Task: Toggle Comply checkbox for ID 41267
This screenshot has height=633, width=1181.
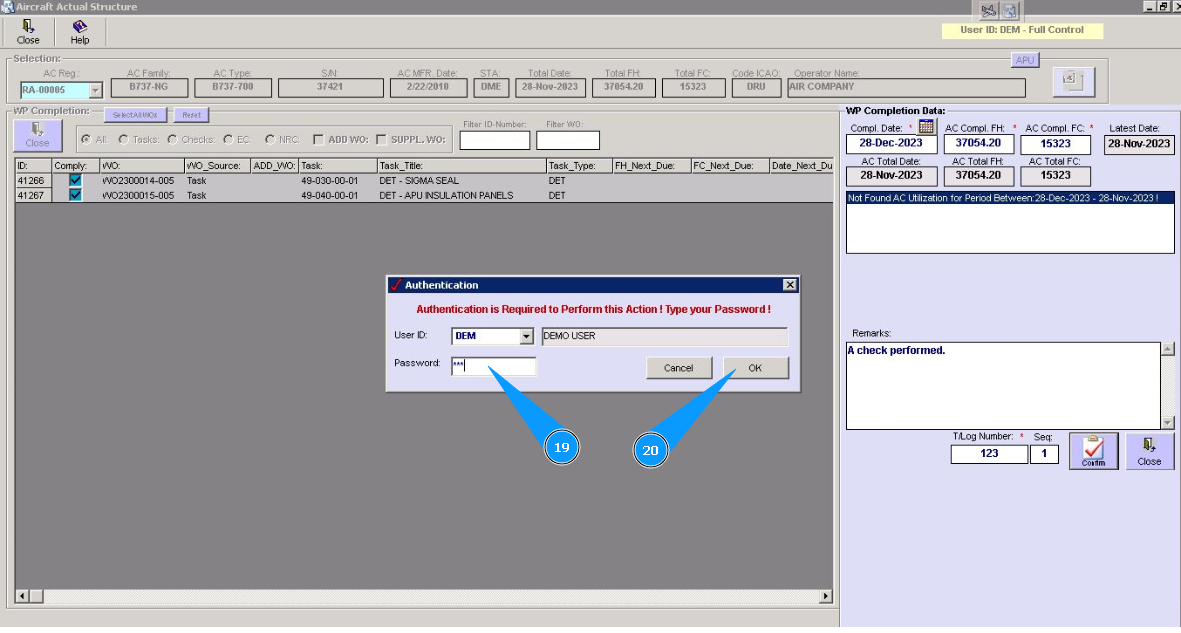Action: pyautogui.click(x=75, y=195)
